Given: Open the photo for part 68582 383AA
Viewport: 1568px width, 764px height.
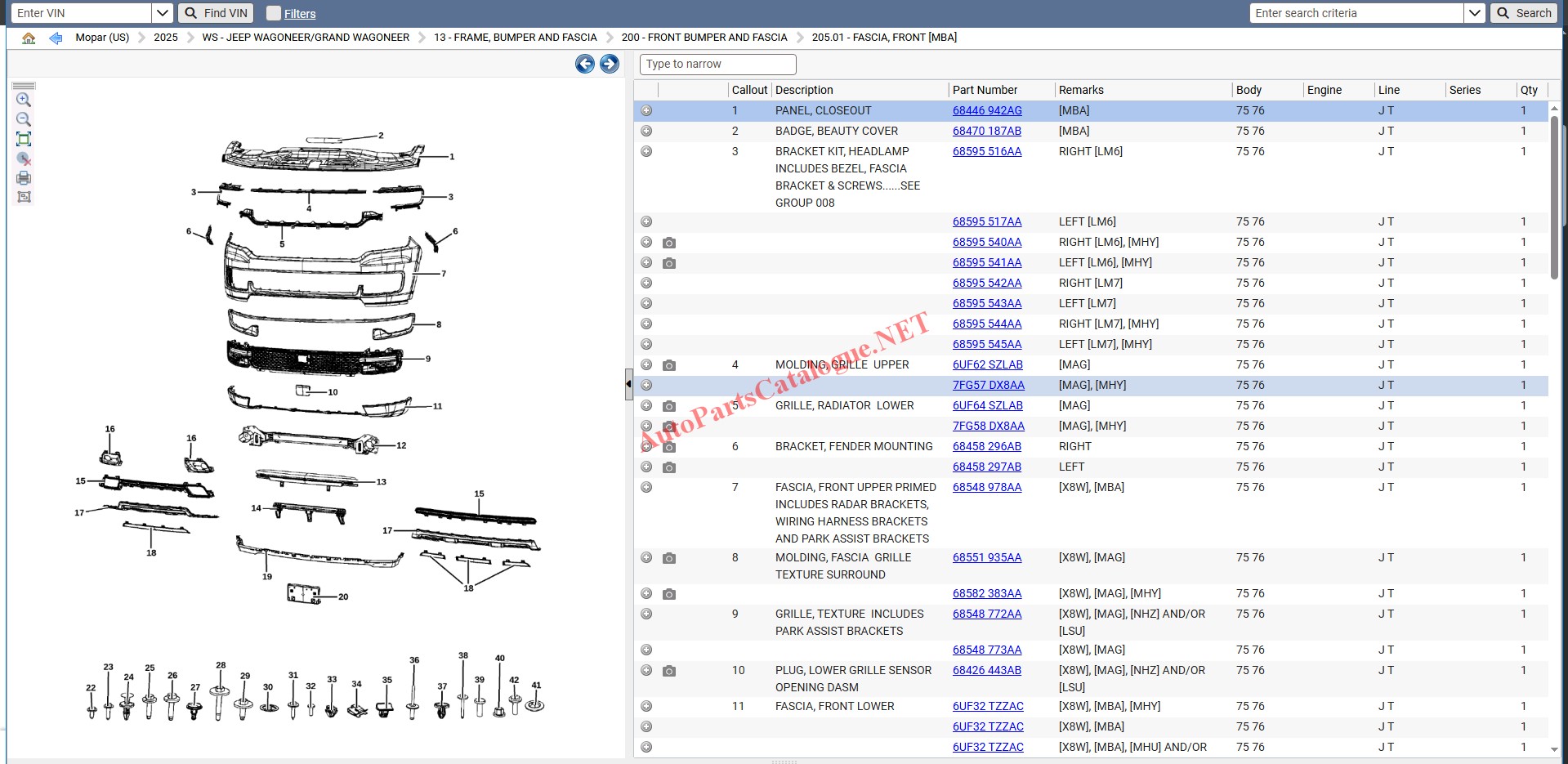Looking at the screenshot, I should (x=669, y=594).
